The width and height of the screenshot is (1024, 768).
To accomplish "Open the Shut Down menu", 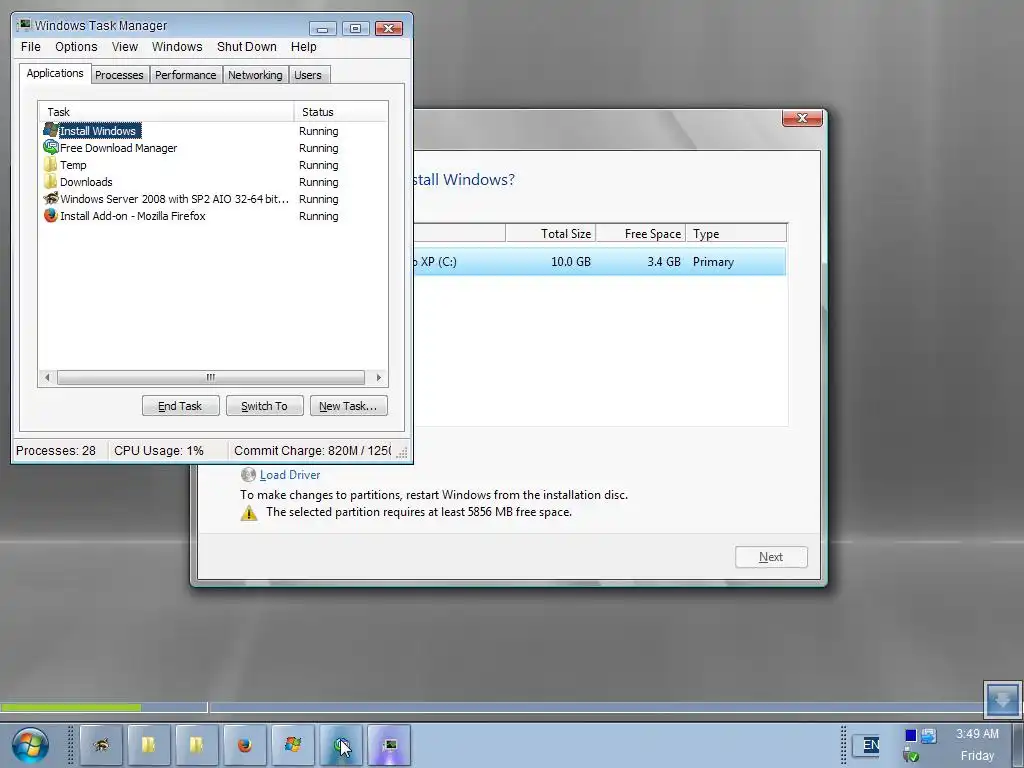I will (x=247, y=47).
